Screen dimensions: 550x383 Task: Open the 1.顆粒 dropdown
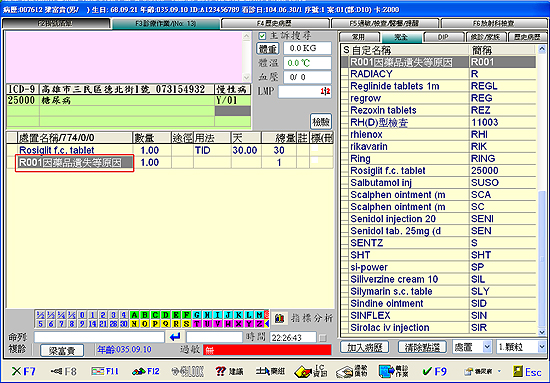click(x=522, y=347)
